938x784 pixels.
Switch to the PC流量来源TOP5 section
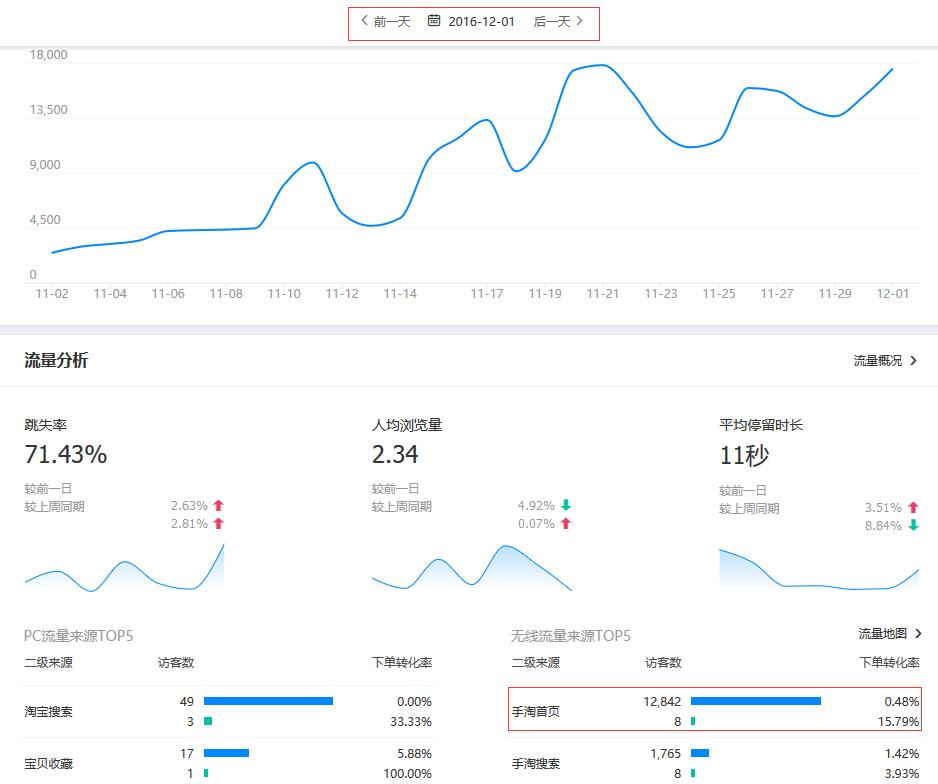(x=77, y=635)
